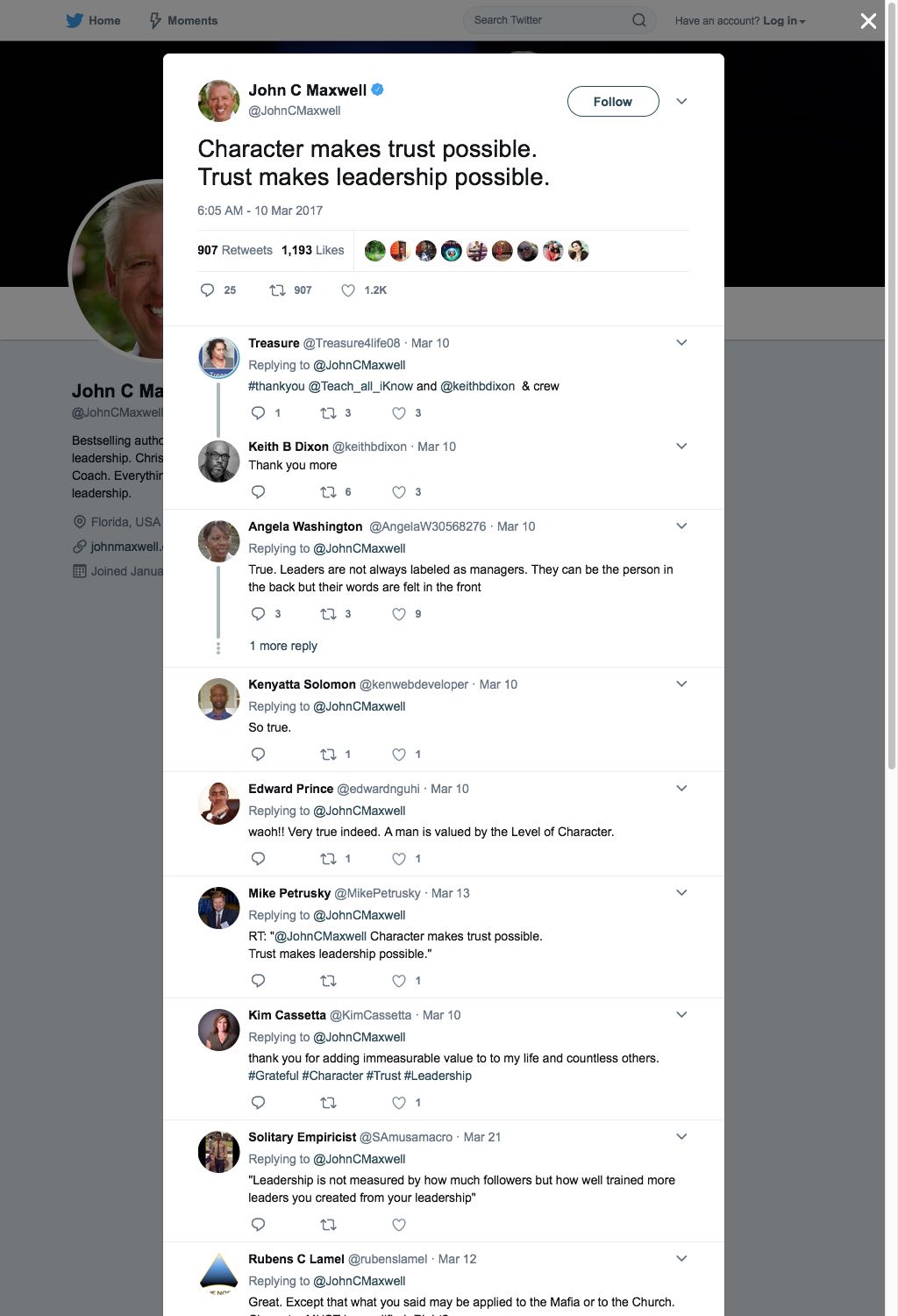Reply to Kenyatta Solomon's tweet
This screenshot has height=1316, width=898.
pos(258,755)
